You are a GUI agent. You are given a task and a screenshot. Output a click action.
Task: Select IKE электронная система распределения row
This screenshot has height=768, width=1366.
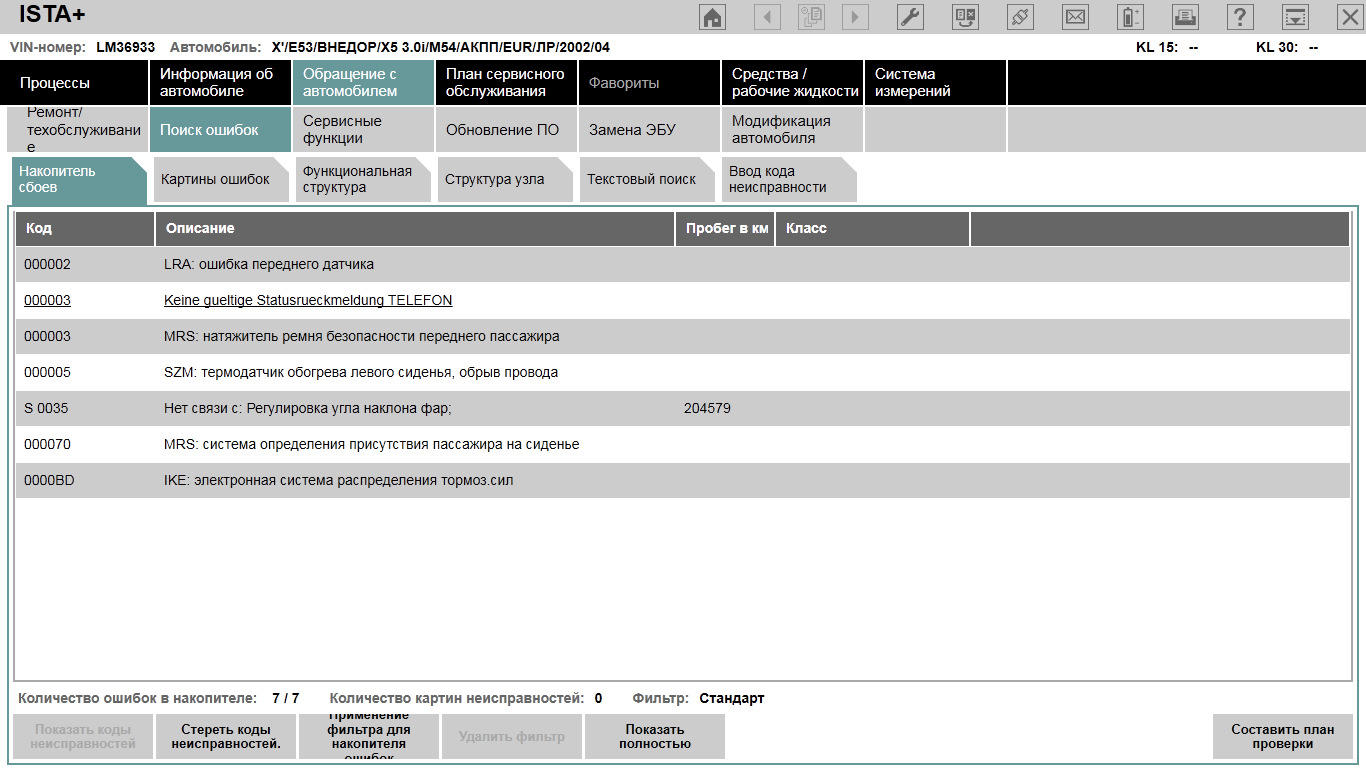(x=682, y=481)
